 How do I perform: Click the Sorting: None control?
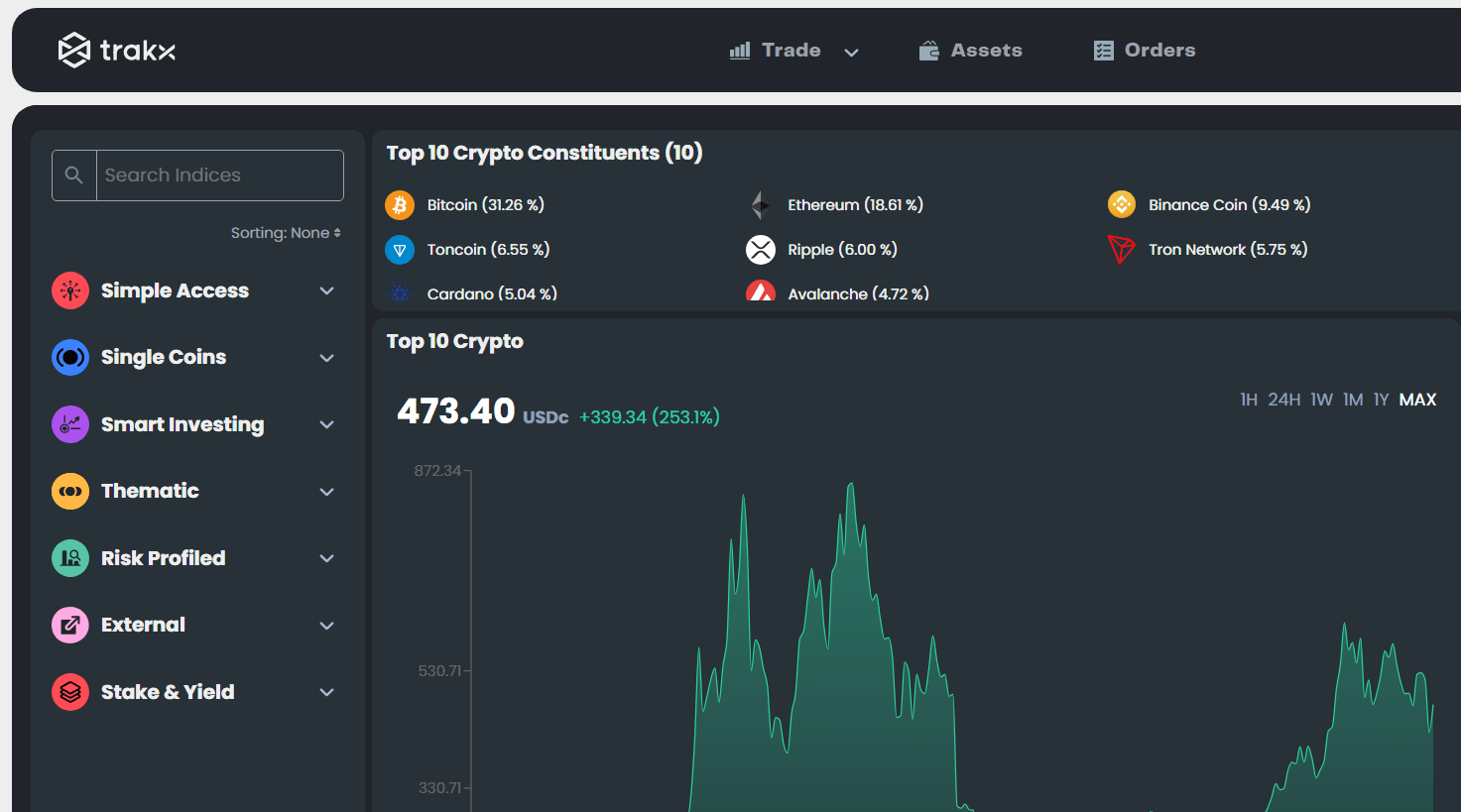pyautogui.click(x=286, y=232)
